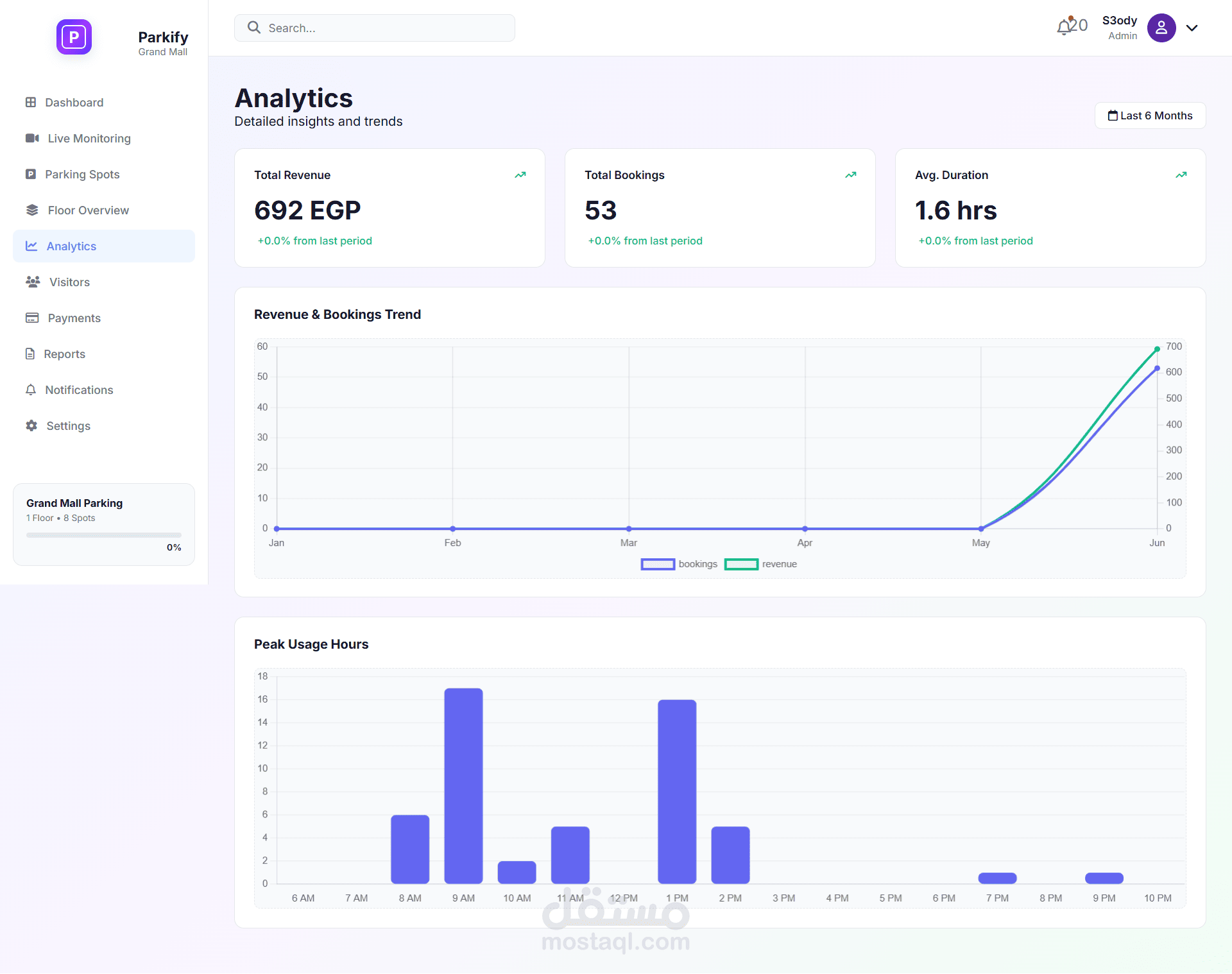Click the Total Revenue trend arrow icon

(520, 175)
